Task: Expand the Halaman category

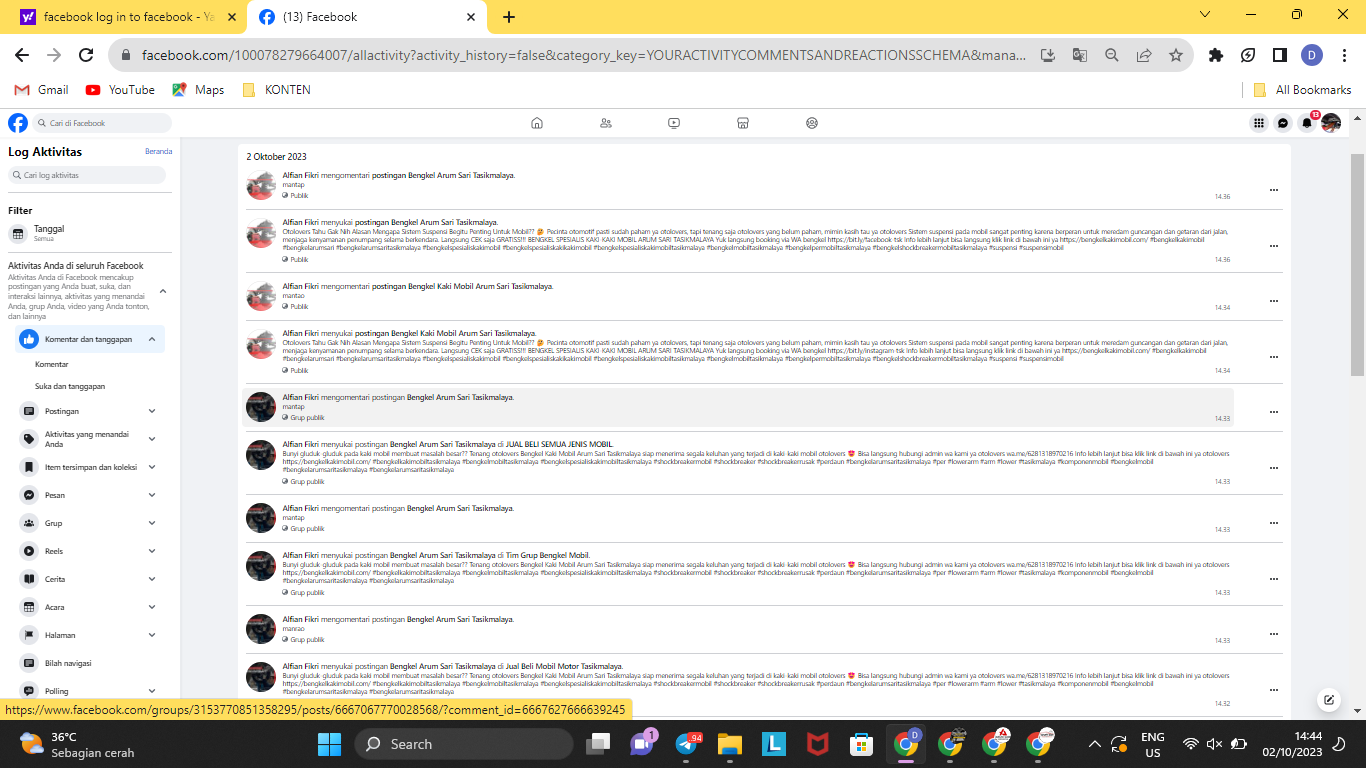Action: click(x=152, y=635)
